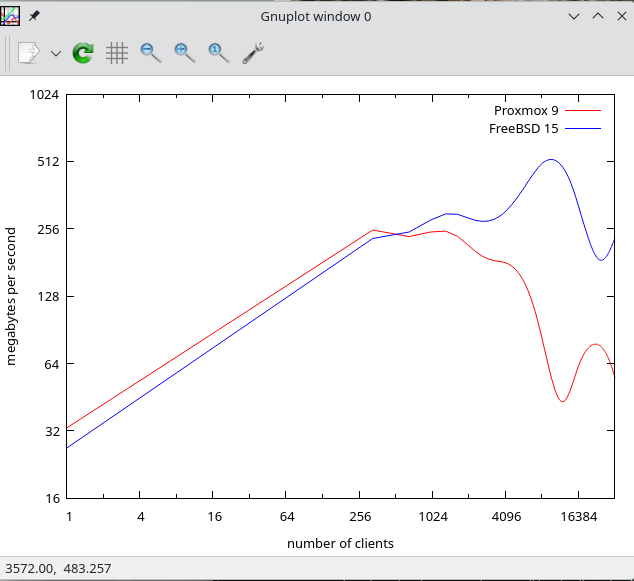Apply previous zoom with minus magnifier
This screenshot has width=634, height=581.
pos(151,53)
